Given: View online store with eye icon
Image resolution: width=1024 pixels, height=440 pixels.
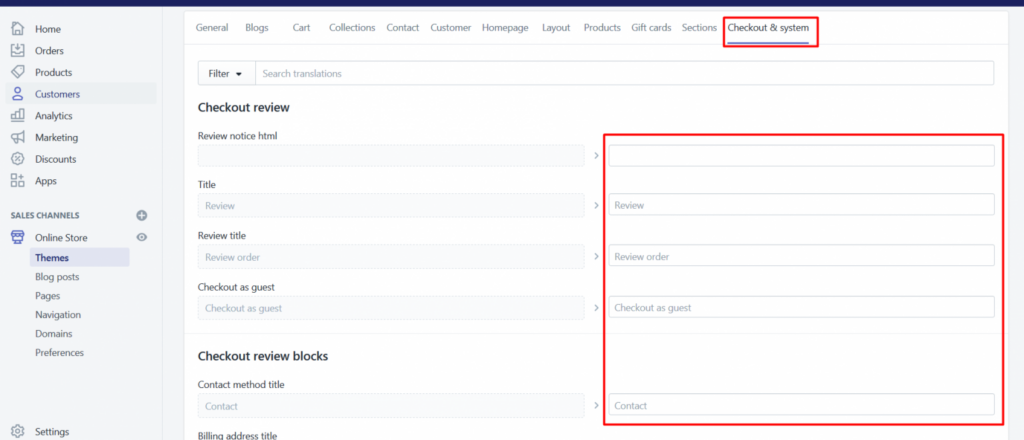Looking at the screenshot, I should coord(141,237).
